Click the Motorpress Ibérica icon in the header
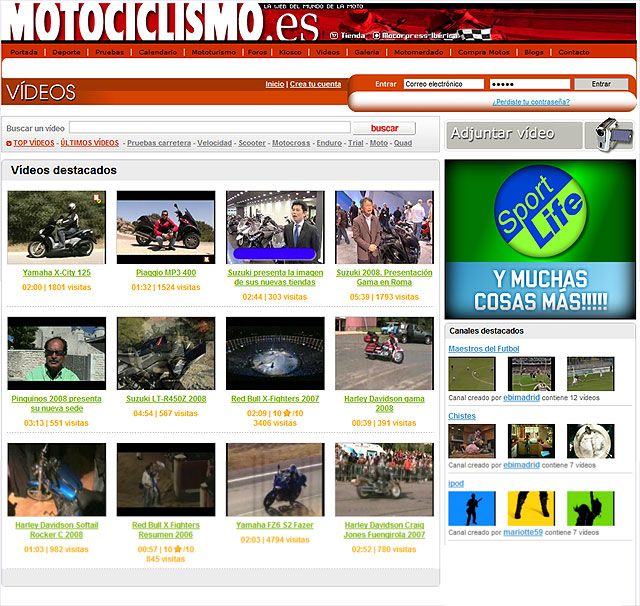 (x=376, y=36)
